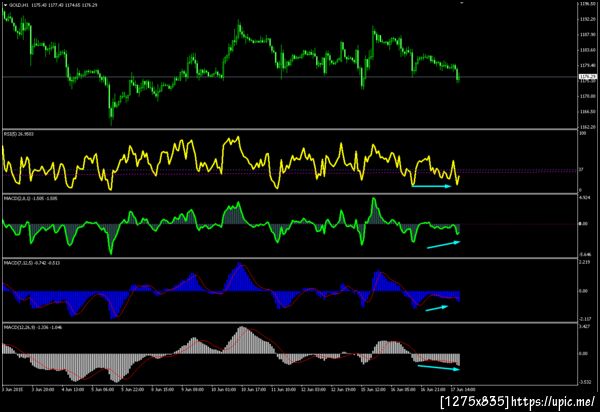Click the 5 Jun 06:00 time label
Image resolution: width=600 pixels, height=412 pixels.
coord(103,389)
